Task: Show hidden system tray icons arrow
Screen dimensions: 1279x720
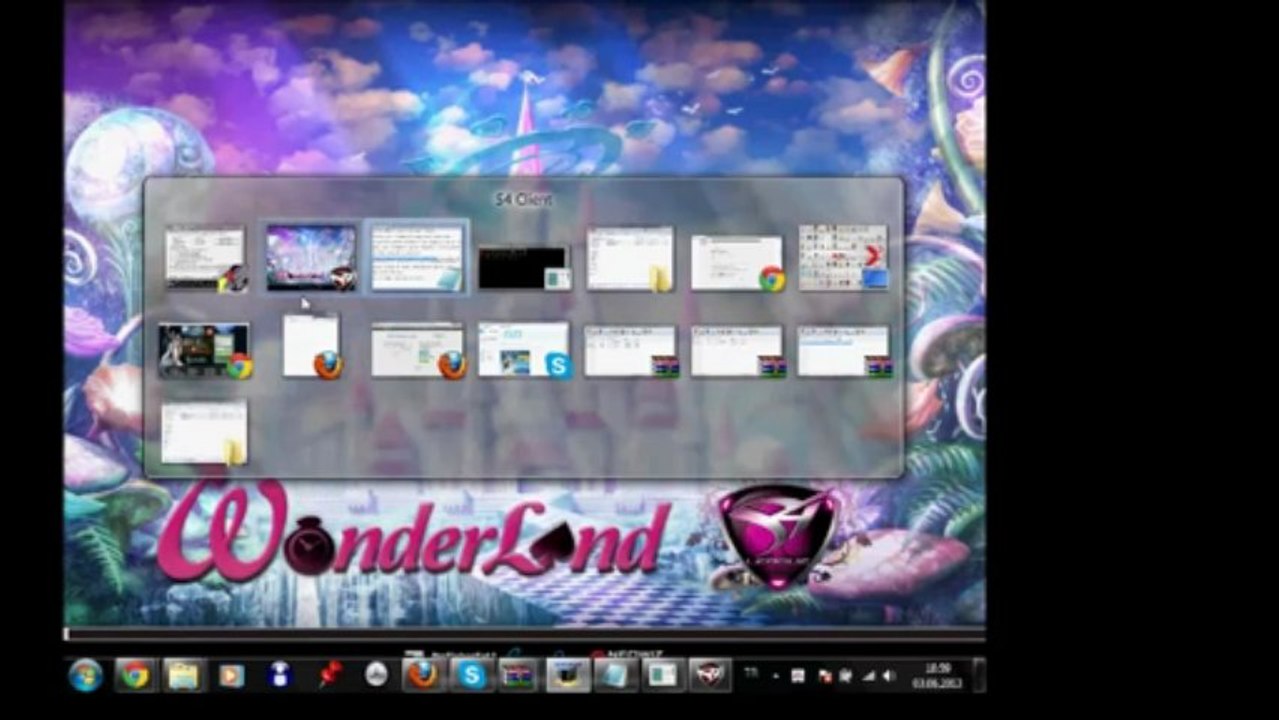Action: pyautogui.click(x=775, y=676)
